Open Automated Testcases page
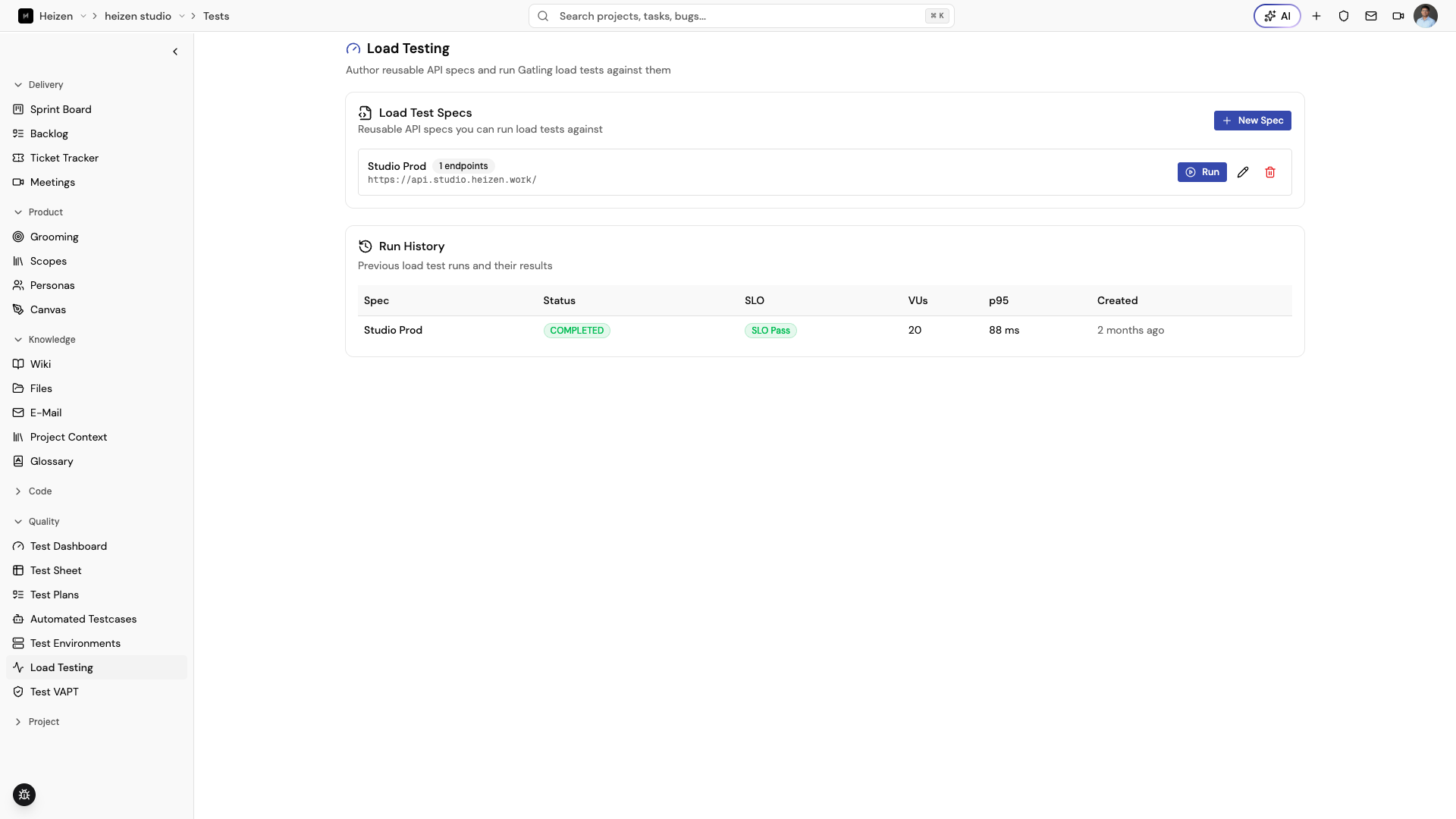1456x819 pixels. click(96, 619)
